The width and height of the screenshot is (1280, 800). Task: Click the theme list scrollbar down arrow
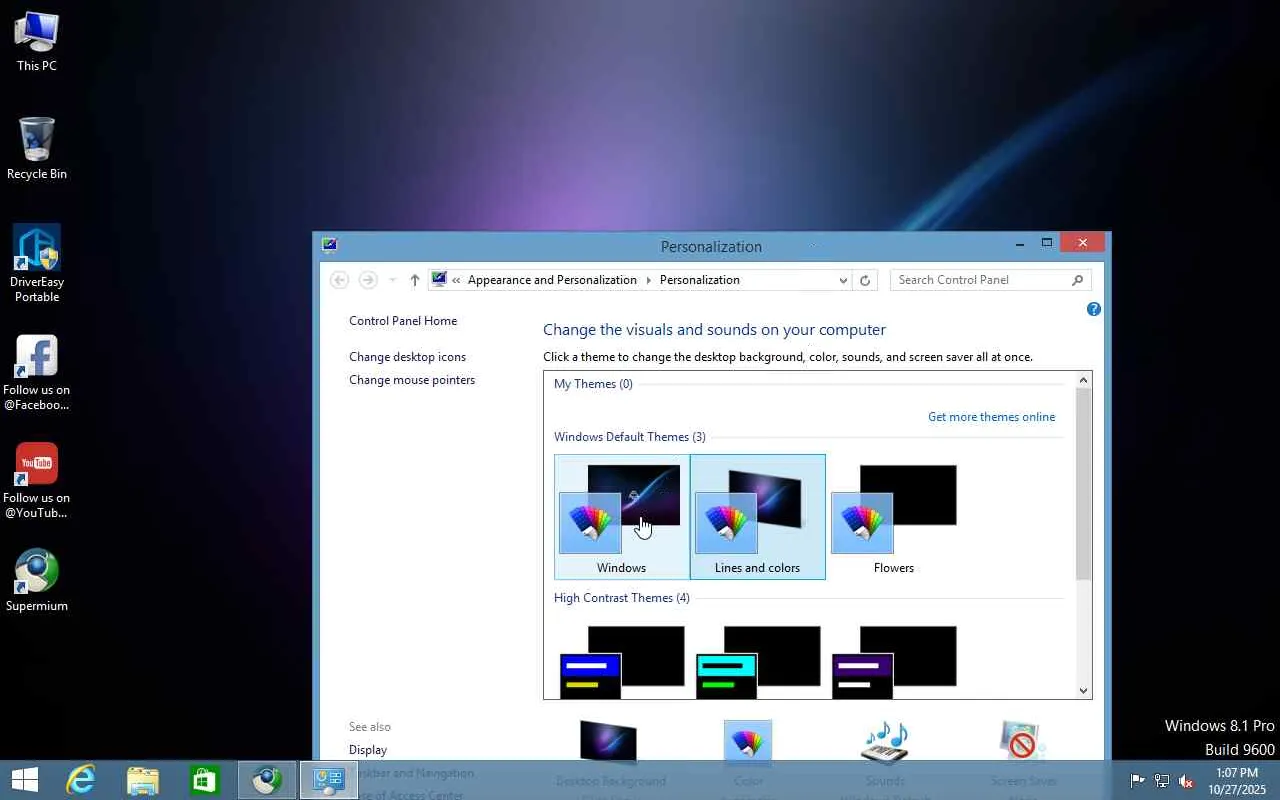(x=1083, y=690)
